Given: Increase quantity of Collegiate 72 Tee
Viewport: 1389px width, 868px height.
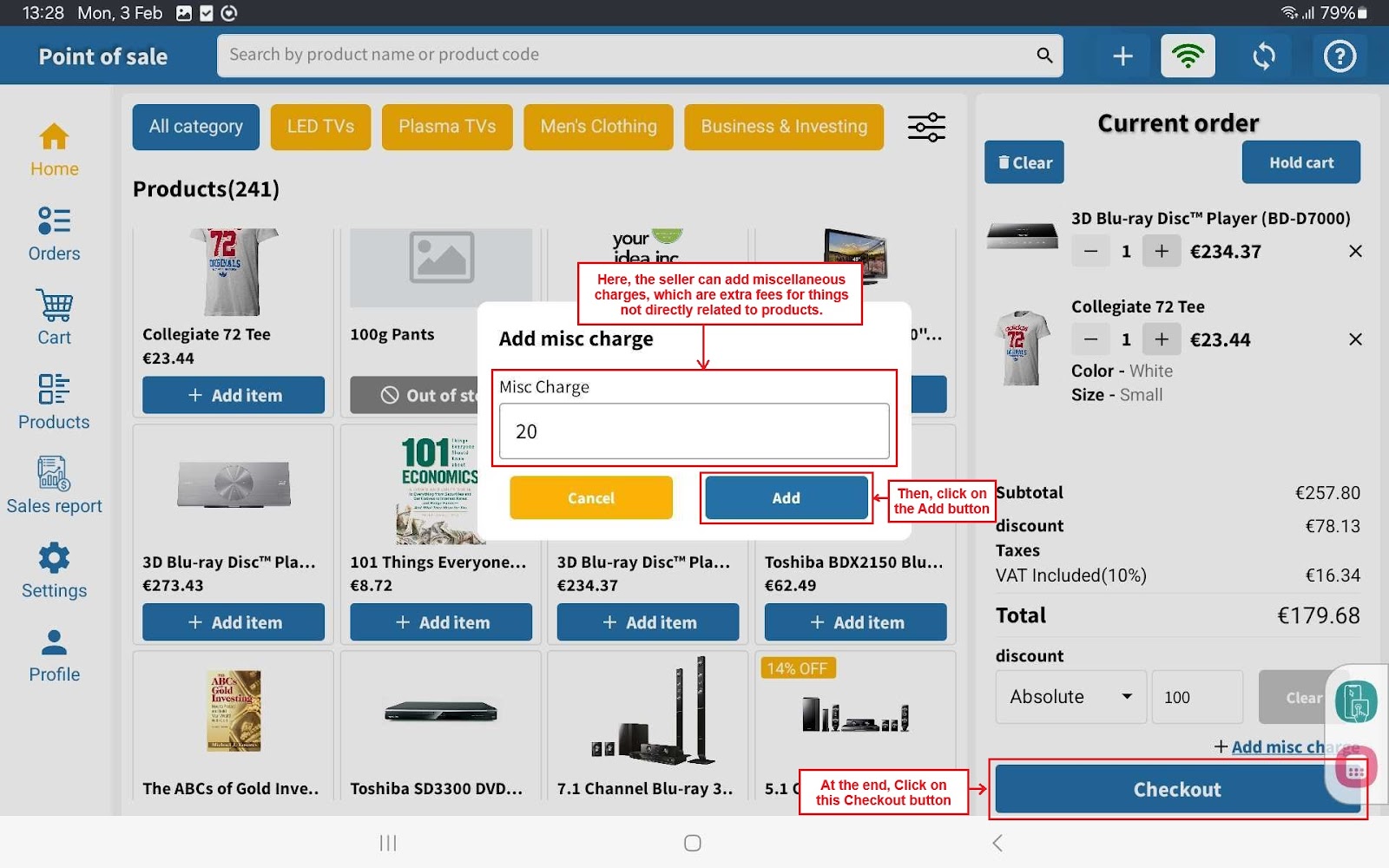Looking at the screenshot, I should [1162, 339].
